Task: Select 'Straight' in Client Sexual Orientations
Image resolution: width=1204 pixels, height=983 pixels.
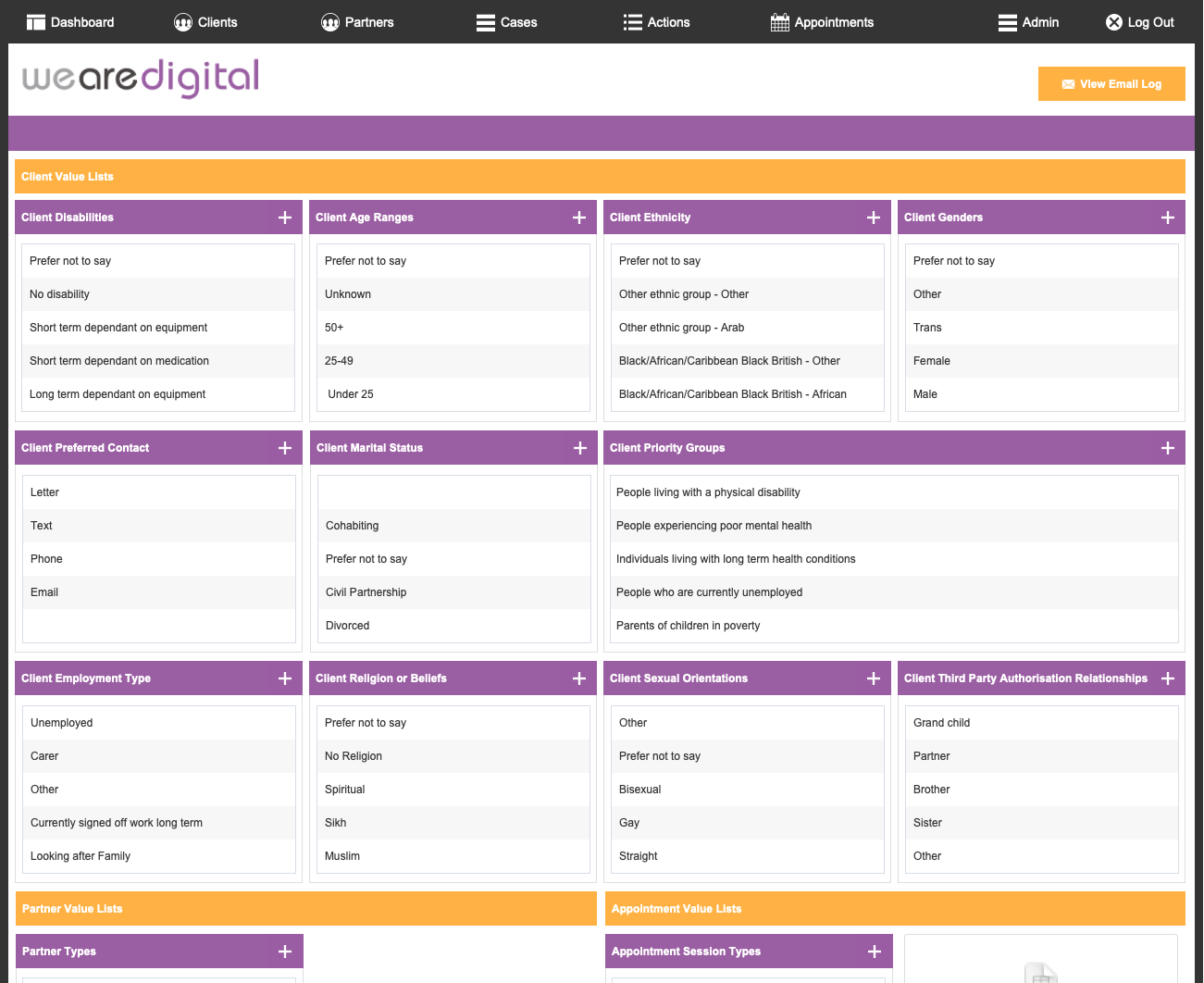Action: (x=747, y=856)
